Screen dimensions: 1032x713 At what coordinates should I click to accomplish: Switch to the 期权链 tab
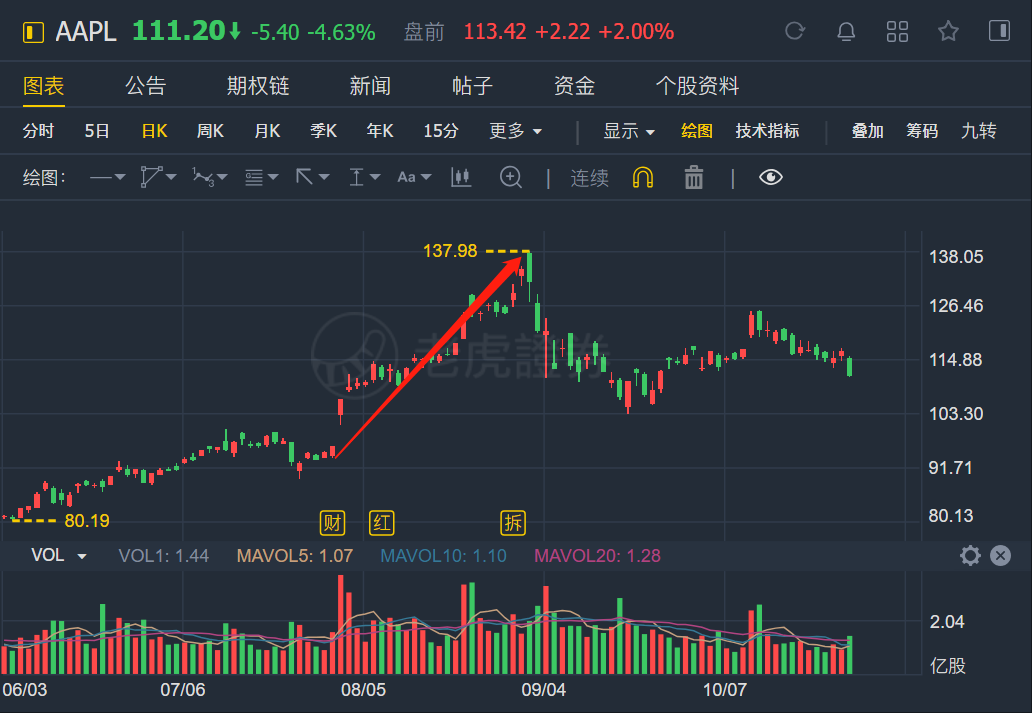point(258,86)
